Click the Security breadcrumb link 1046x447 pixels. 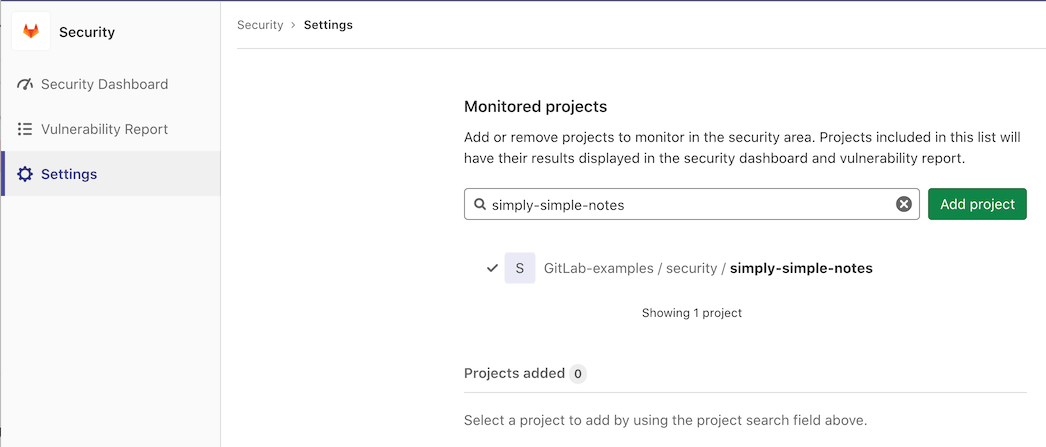click(260, 25)
